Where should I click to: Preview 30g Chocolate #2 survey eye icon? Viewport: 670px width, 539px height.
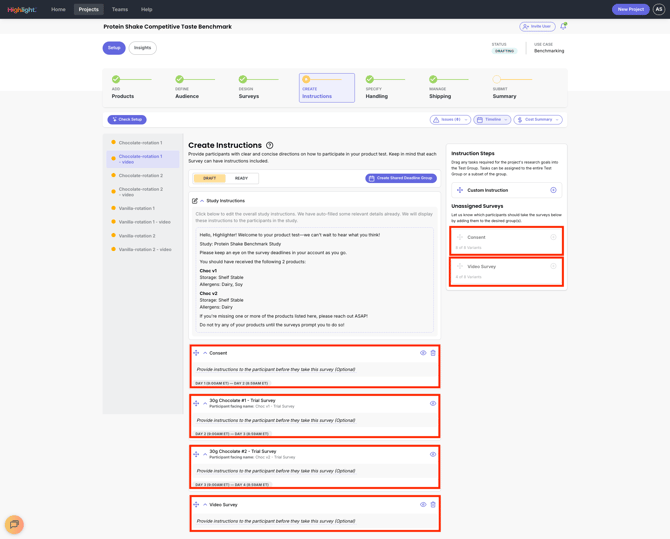[433, 454]
